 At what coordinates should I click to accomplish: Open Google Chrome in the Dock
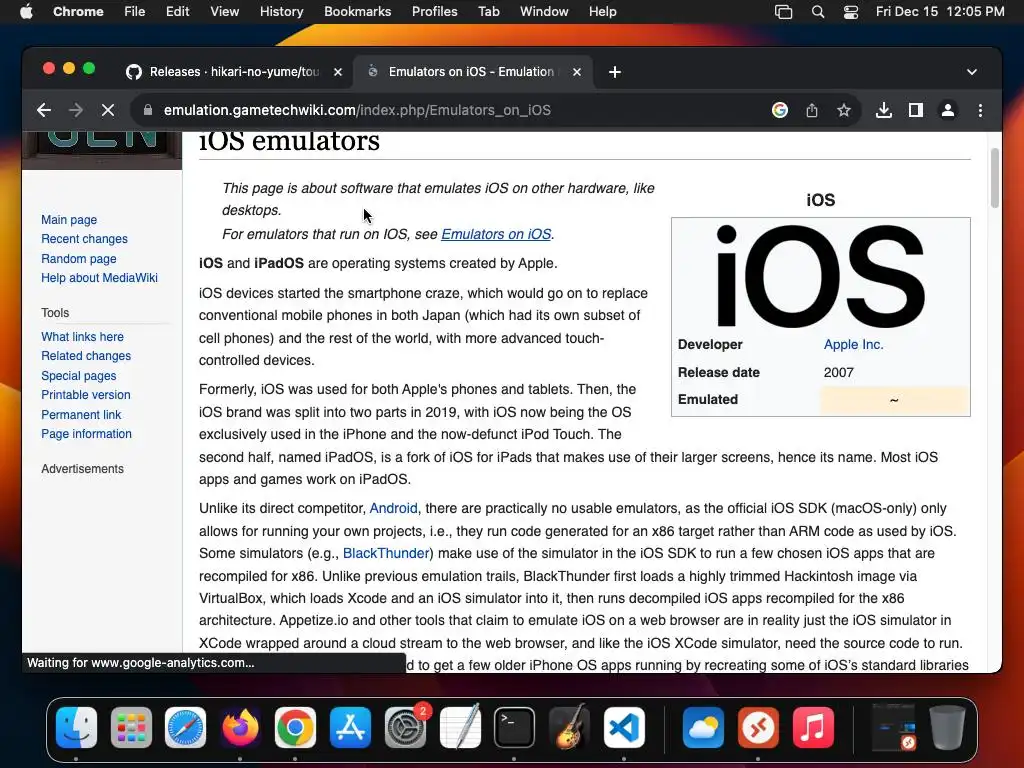[295, 727]
